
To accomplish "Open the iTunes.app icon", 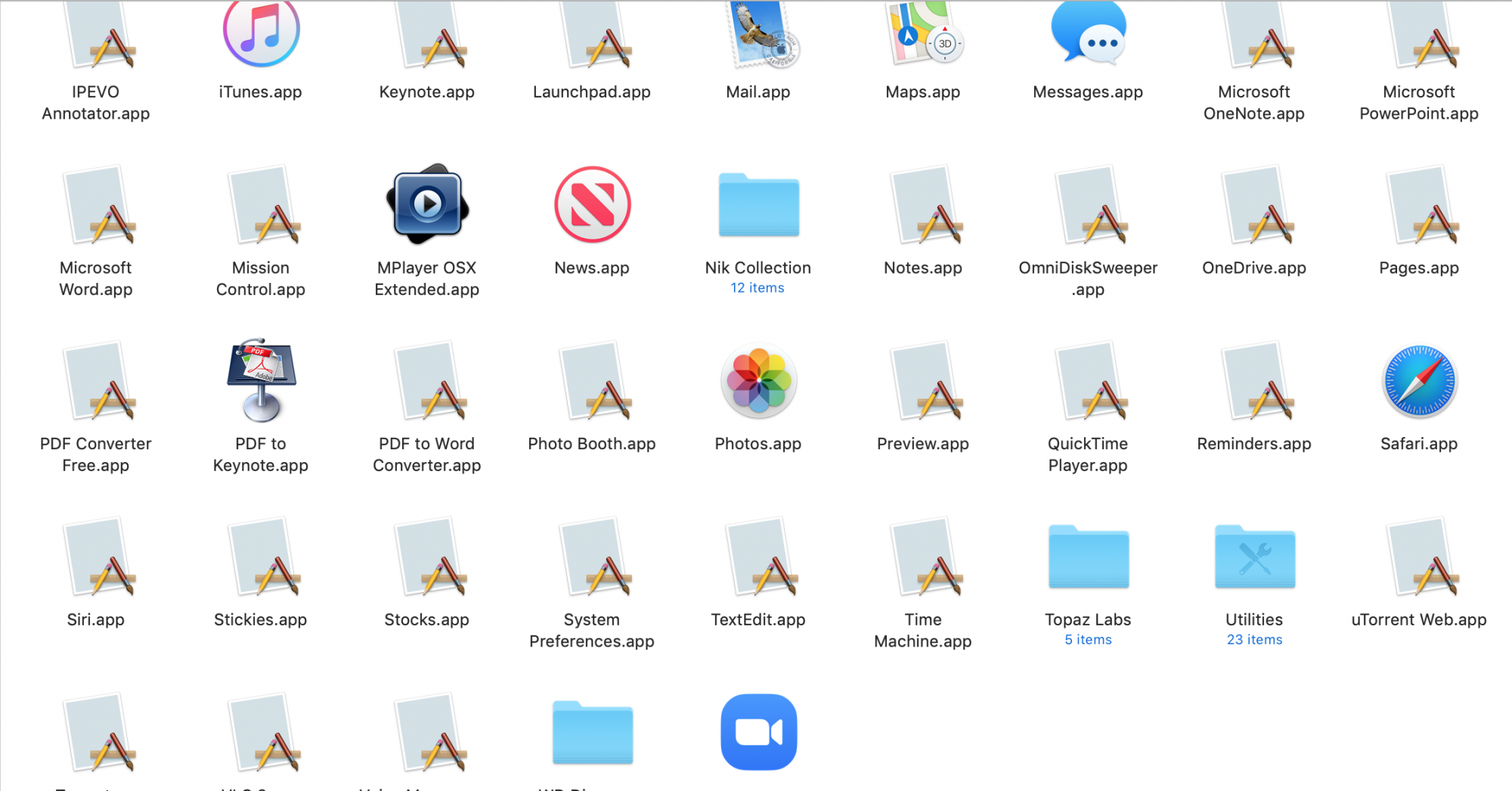I will (262, 33).
